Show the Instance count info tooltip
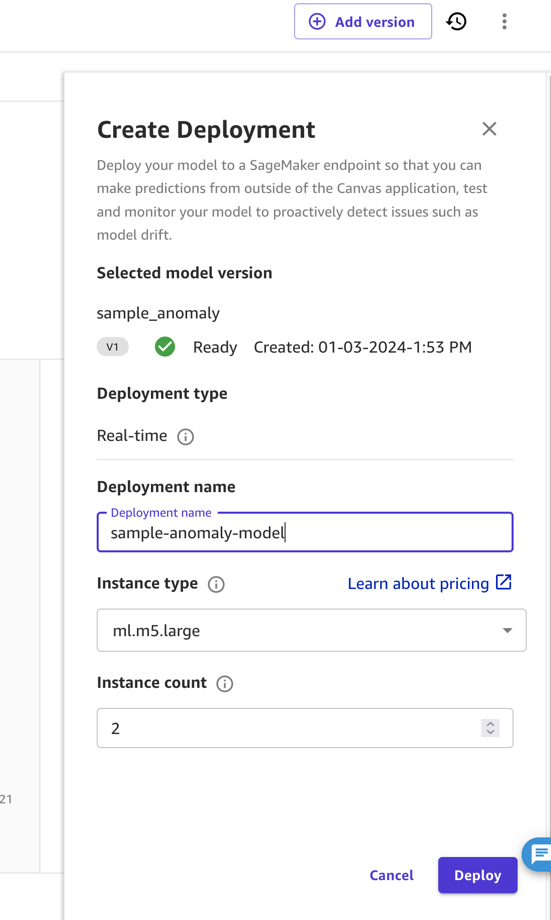The width and height of the screenshot is (551, 920). [225, 684]
